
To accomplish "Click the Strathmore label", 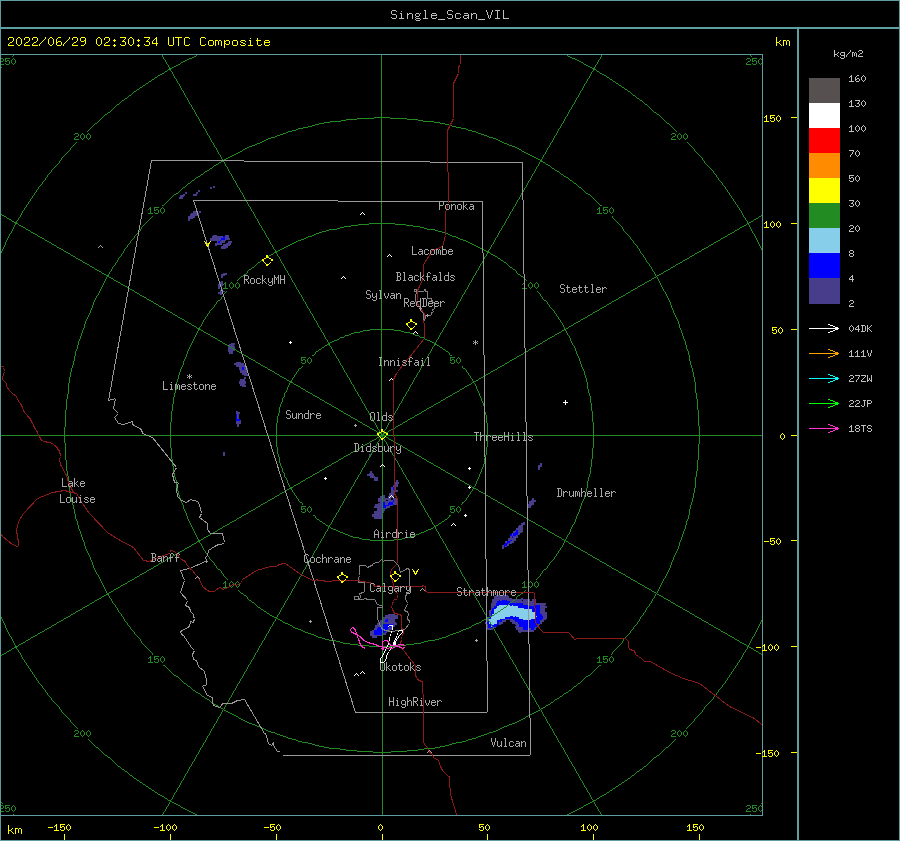I will point(486,592).
